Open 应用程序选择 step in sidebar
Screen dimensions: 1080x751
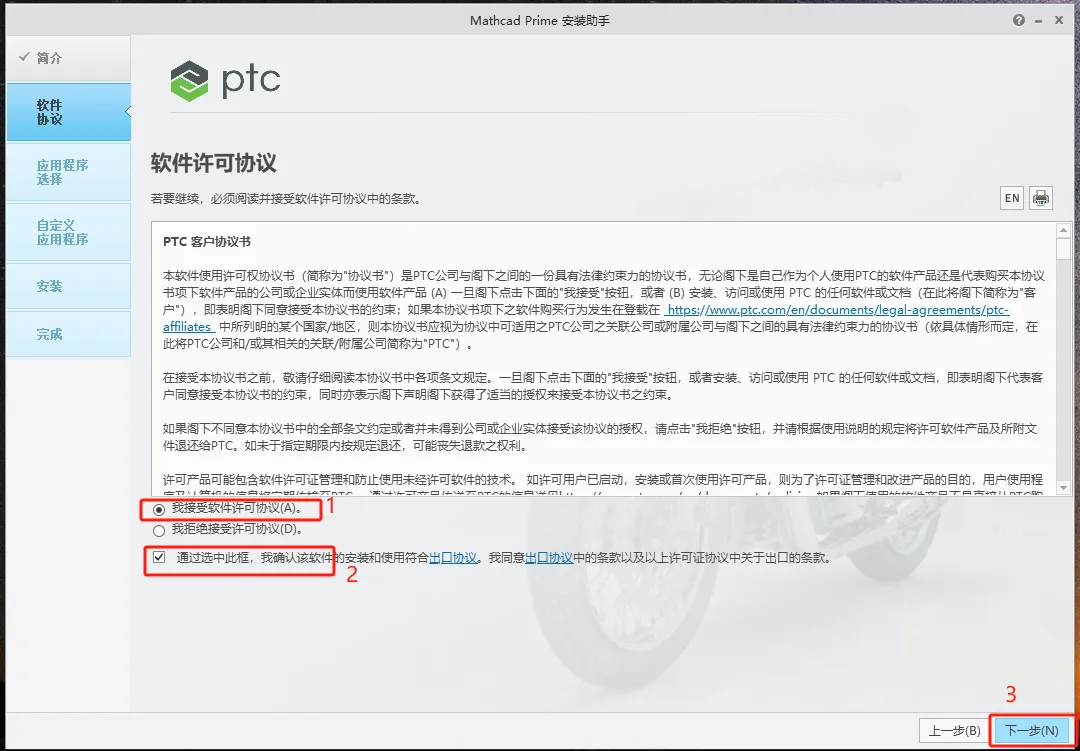(68, 172)
